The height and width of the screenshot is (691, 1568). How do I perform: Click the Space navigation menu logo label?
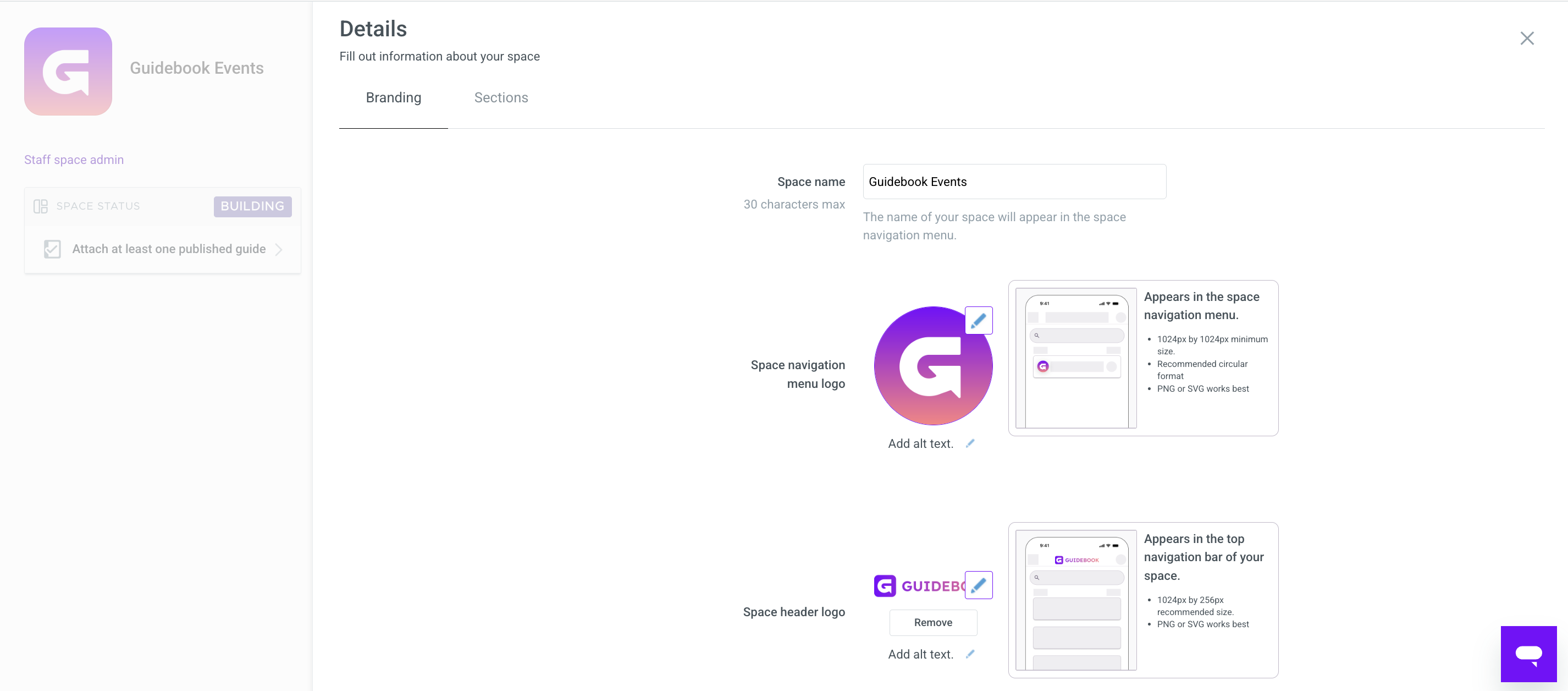pyautogui.click(x=797, y=374)
